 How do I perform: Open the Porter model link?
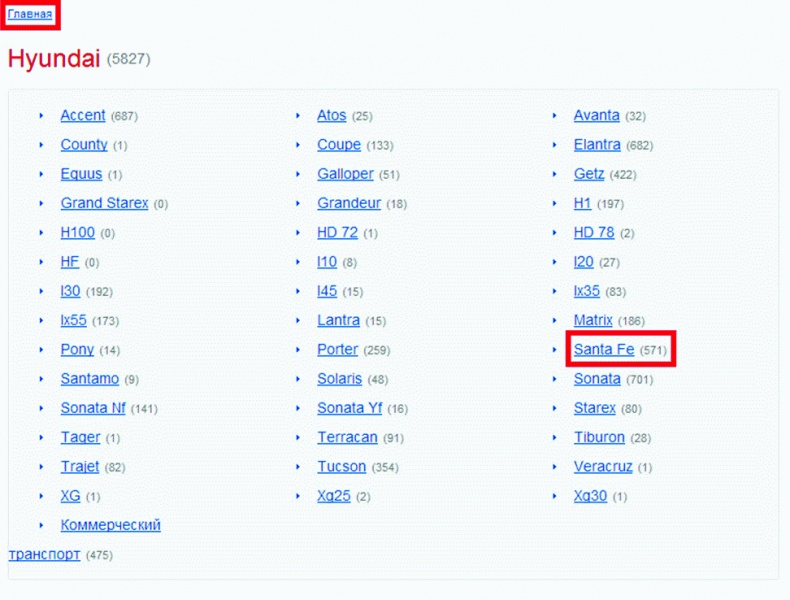(338, 350)
